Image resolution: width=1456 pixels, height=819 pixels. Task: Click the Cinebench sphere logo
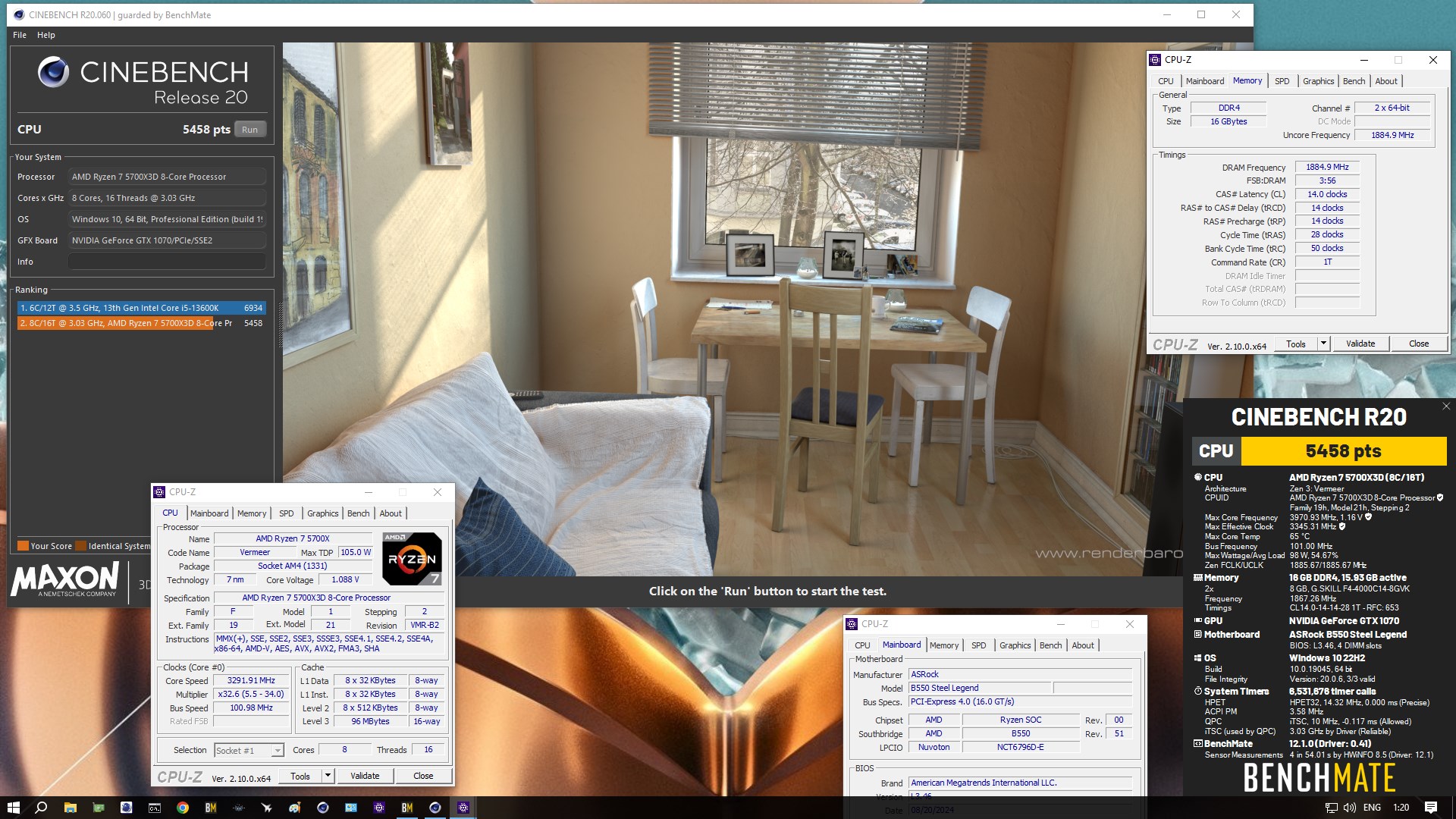tap(53, 72)
